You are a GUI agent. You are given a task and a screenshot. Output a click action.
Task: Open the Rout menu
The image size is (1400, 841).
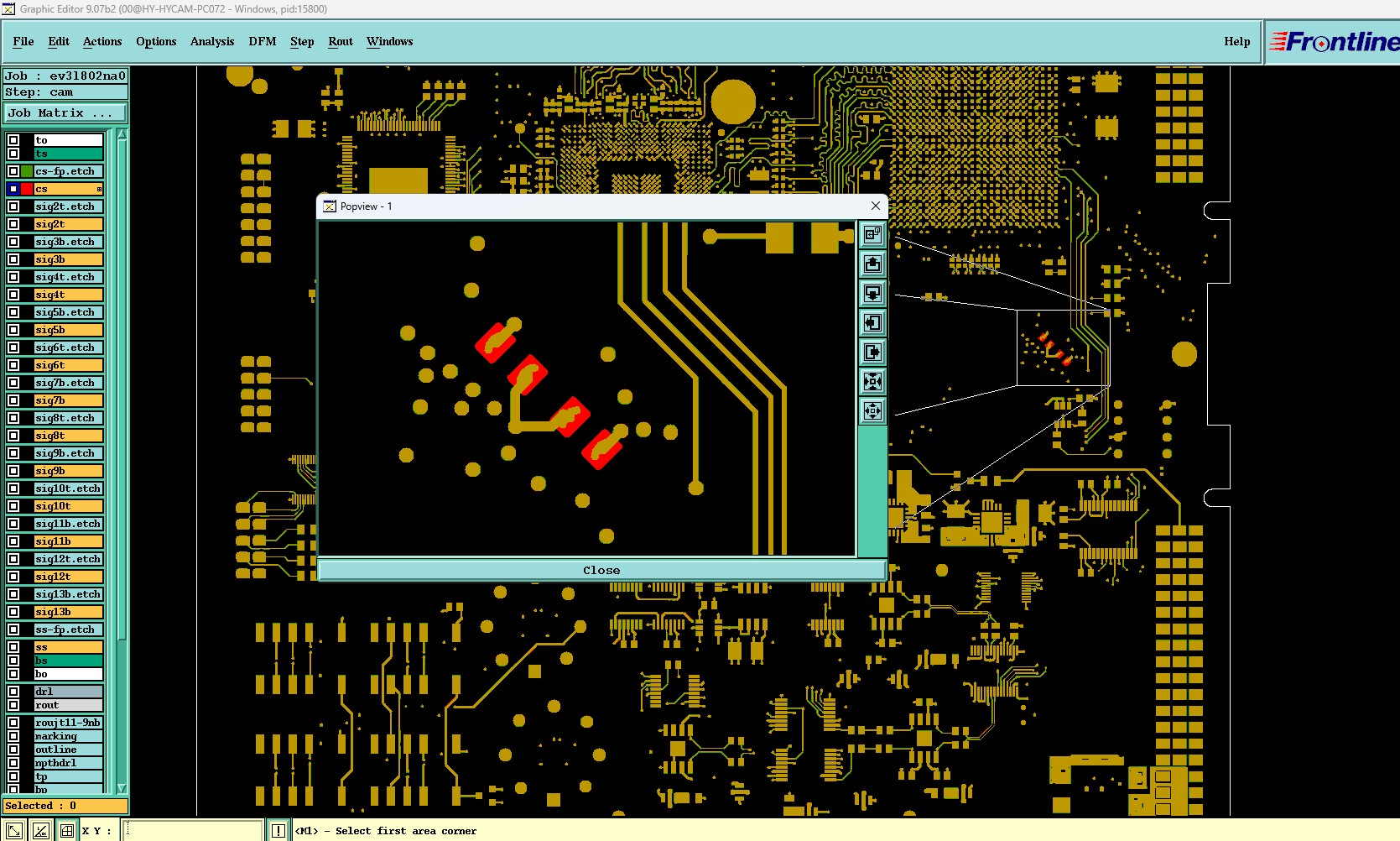(x=341, y=41)
